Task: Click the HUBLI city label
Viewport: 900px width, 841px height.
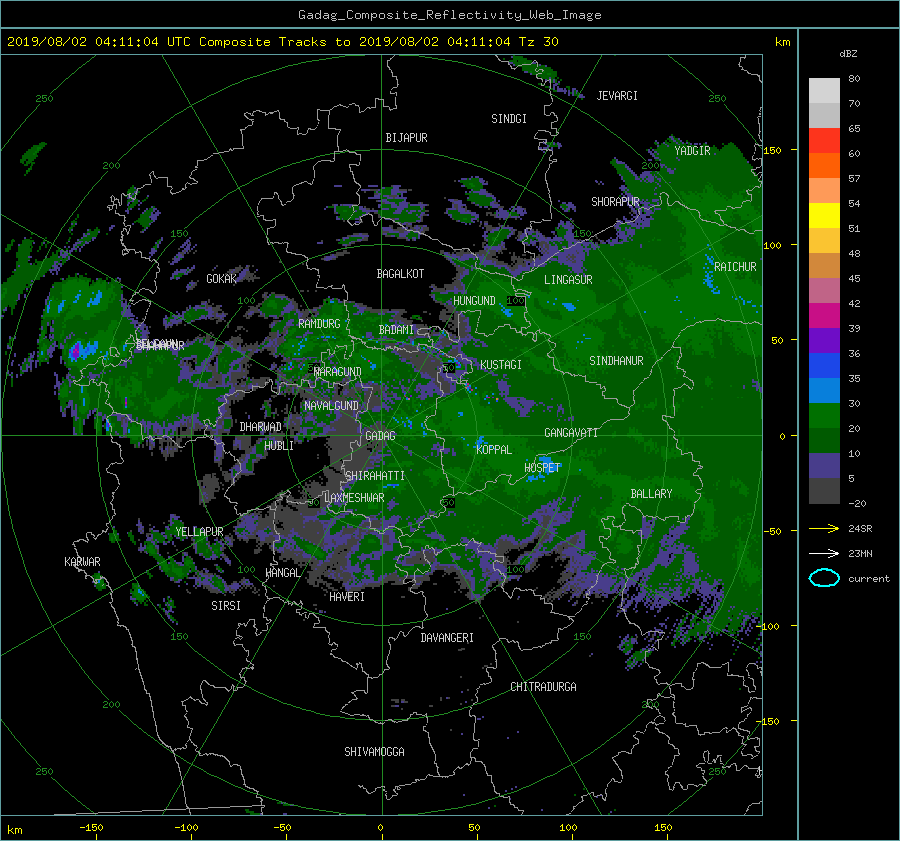Action: click(279, 446)
